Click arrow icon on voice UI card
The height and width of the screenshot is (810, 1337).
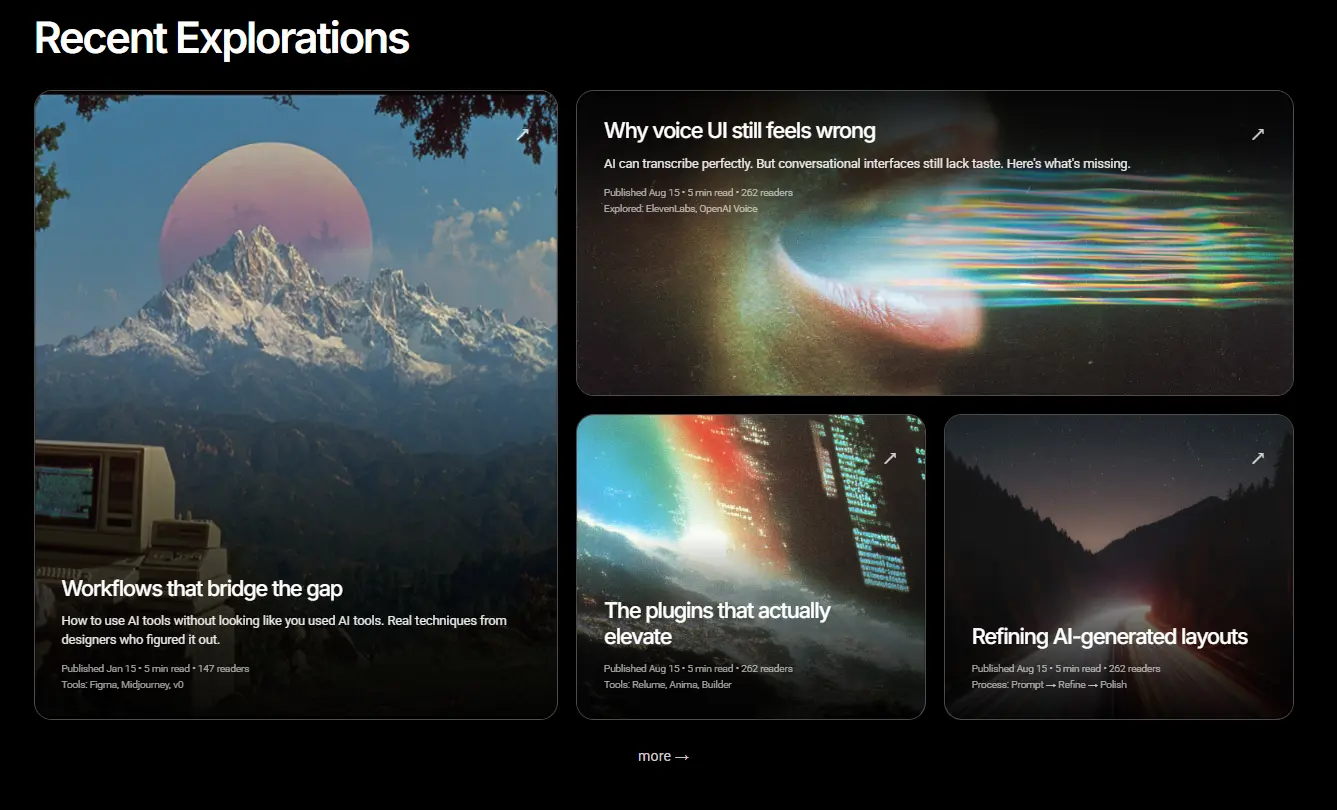coord(1258,134)
